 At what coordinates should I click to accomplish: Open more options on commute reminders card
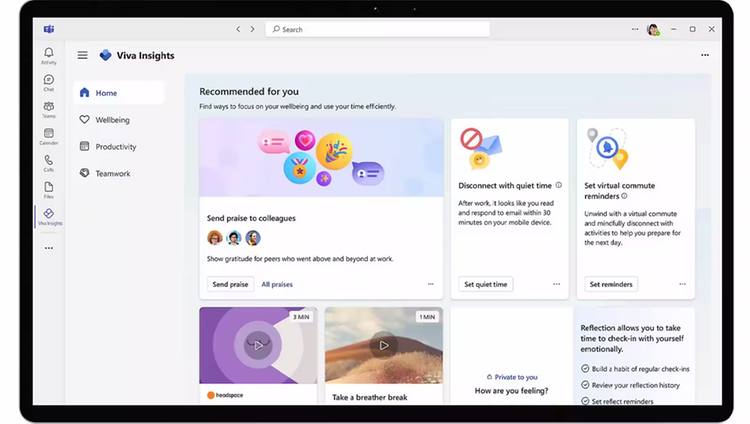(x=683, y=284)
